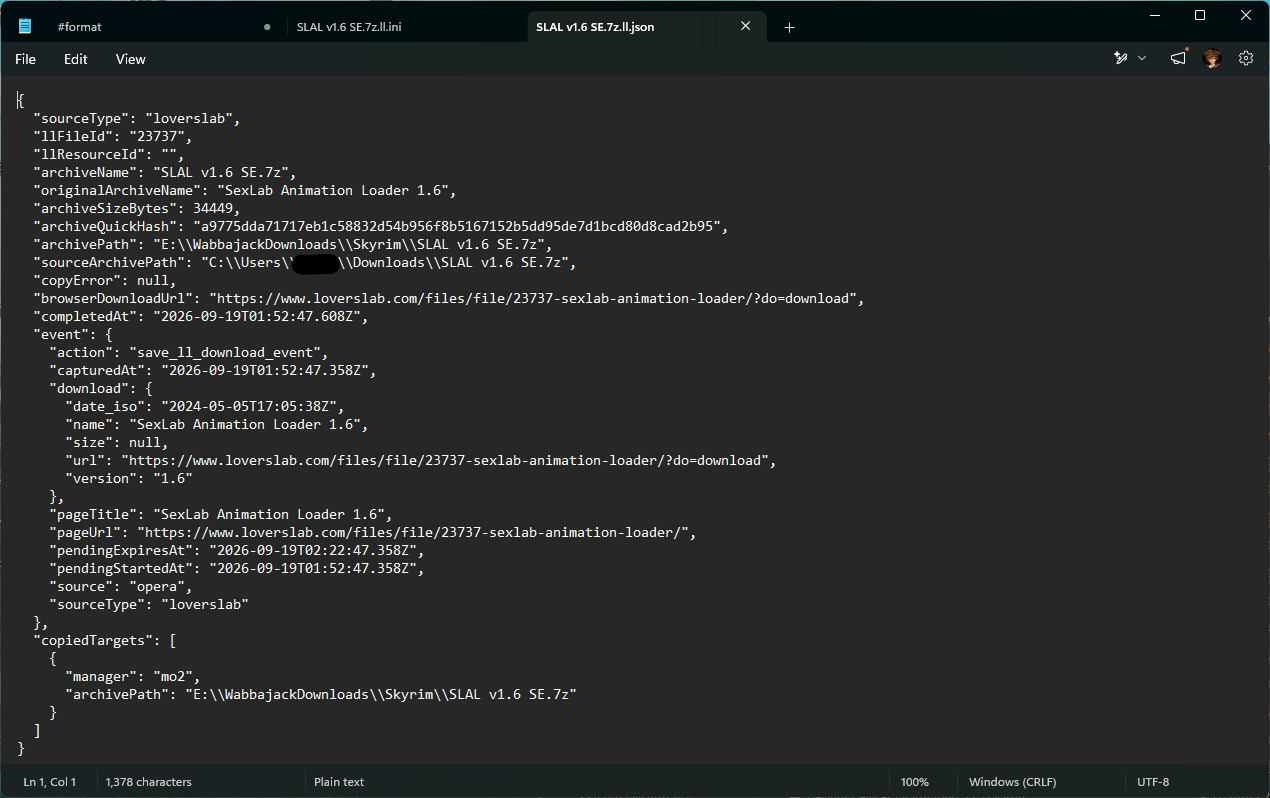Click the "pageTitle" line
The width and height of the screenshot is (1270, 798).
(x=221, y=514)
